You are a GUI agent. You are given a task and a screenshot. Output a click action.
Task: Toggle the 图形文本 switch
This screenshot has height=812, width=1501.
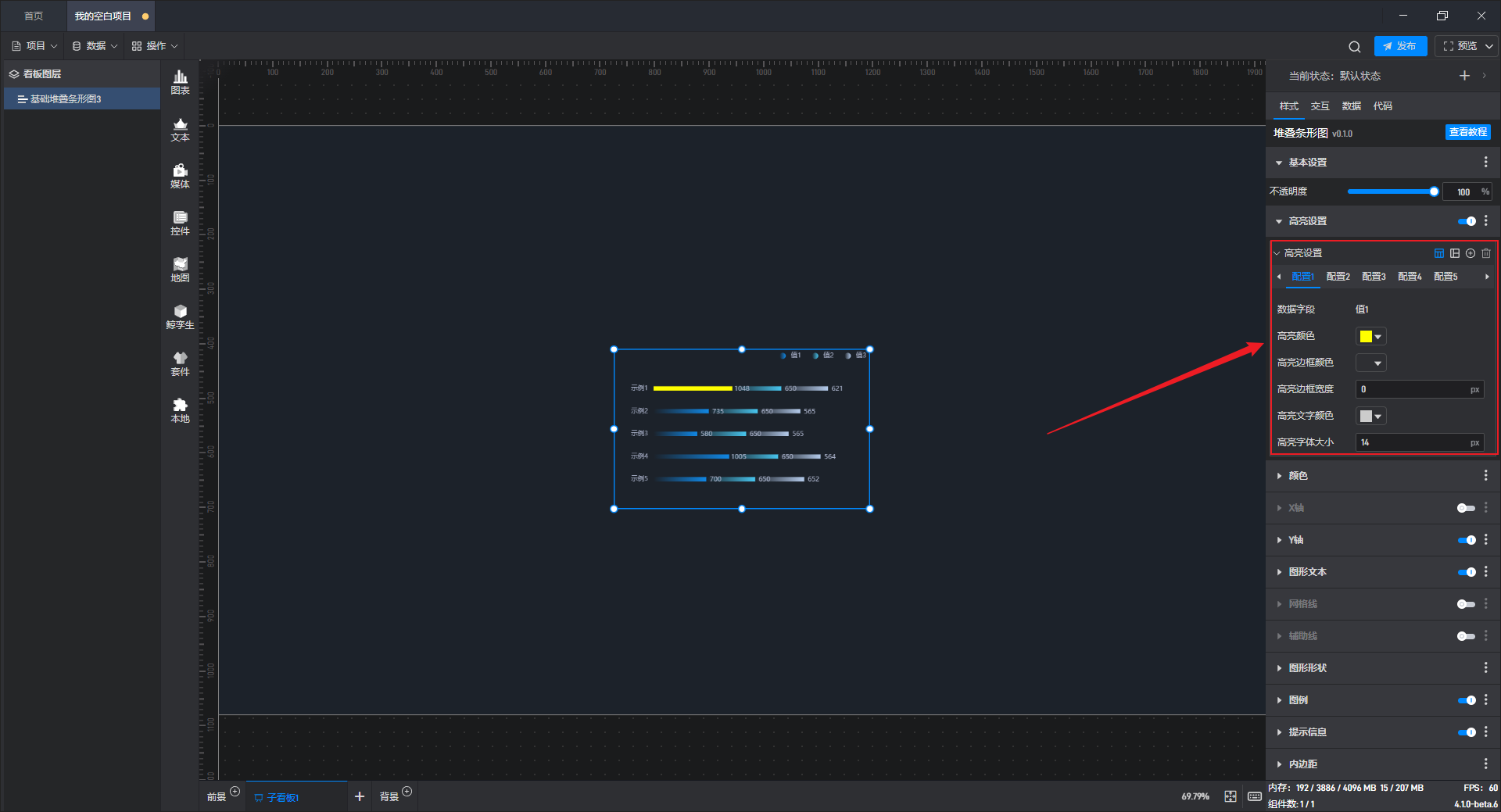click(1467, 572)
